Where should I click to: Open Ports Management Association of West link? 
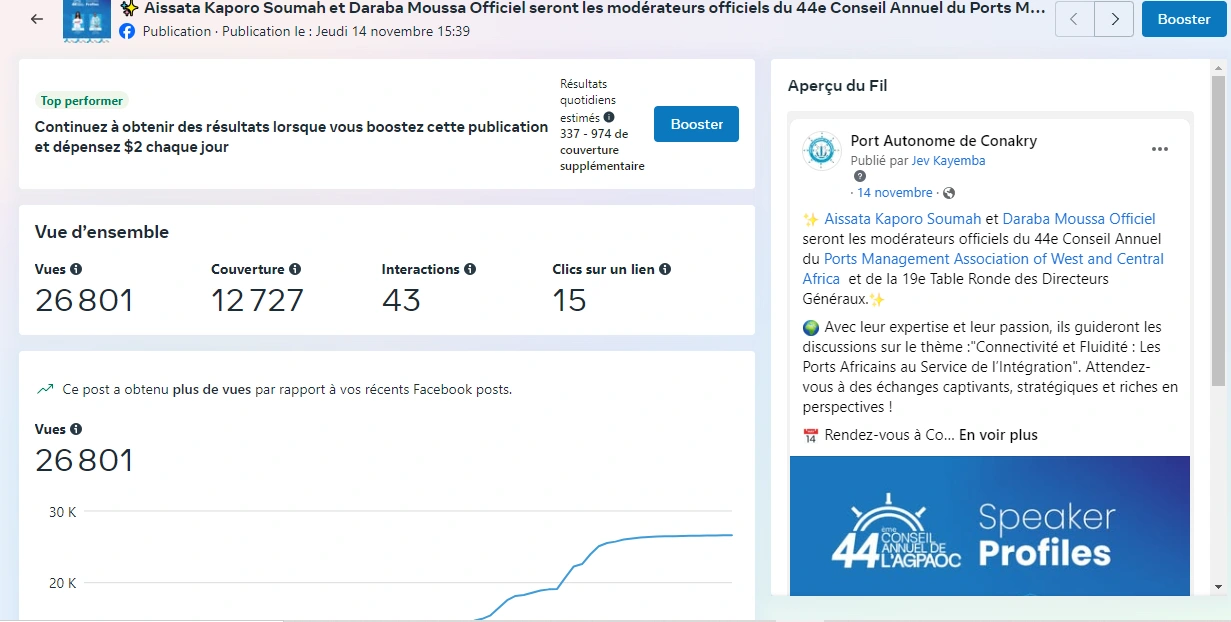coord(983,268)
